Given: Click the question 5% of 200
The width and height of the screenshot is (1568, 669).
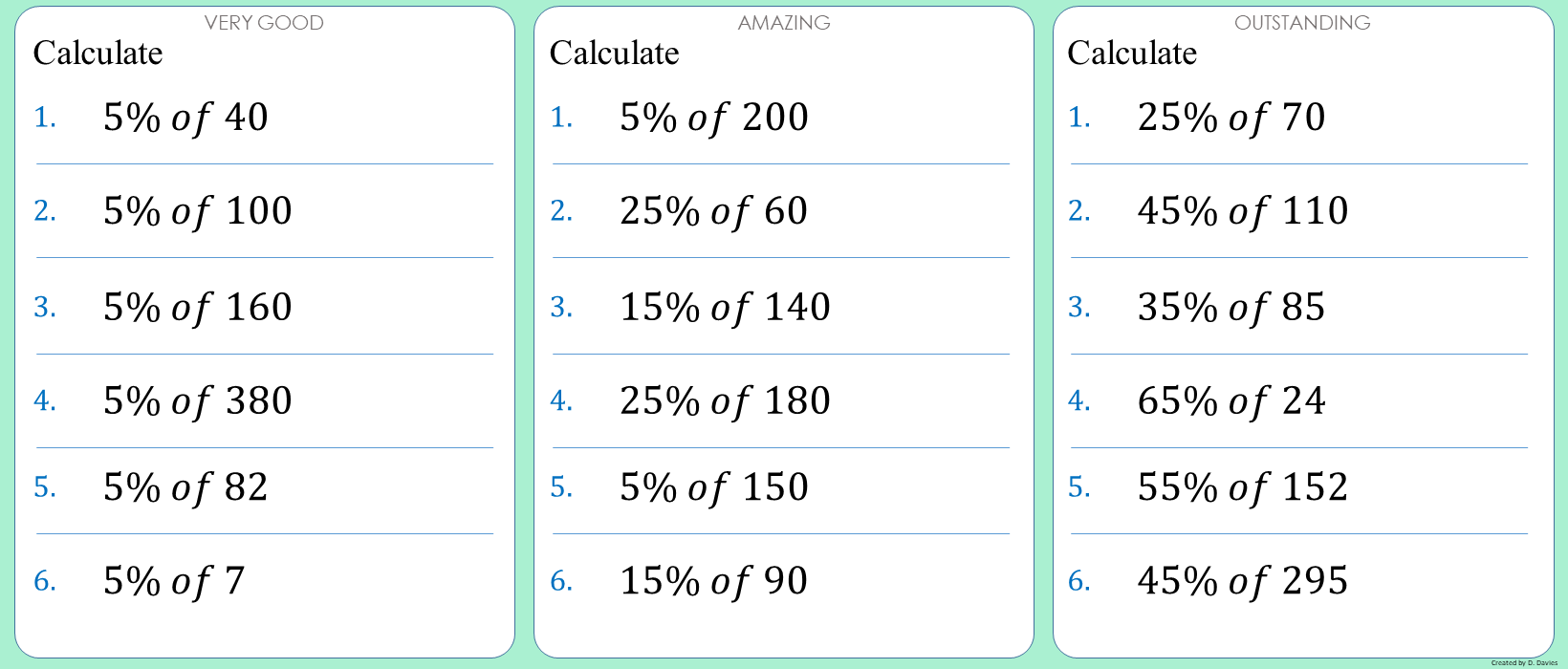Looking at the screenshot, I should pyautogui.click(x=713, y=118).
